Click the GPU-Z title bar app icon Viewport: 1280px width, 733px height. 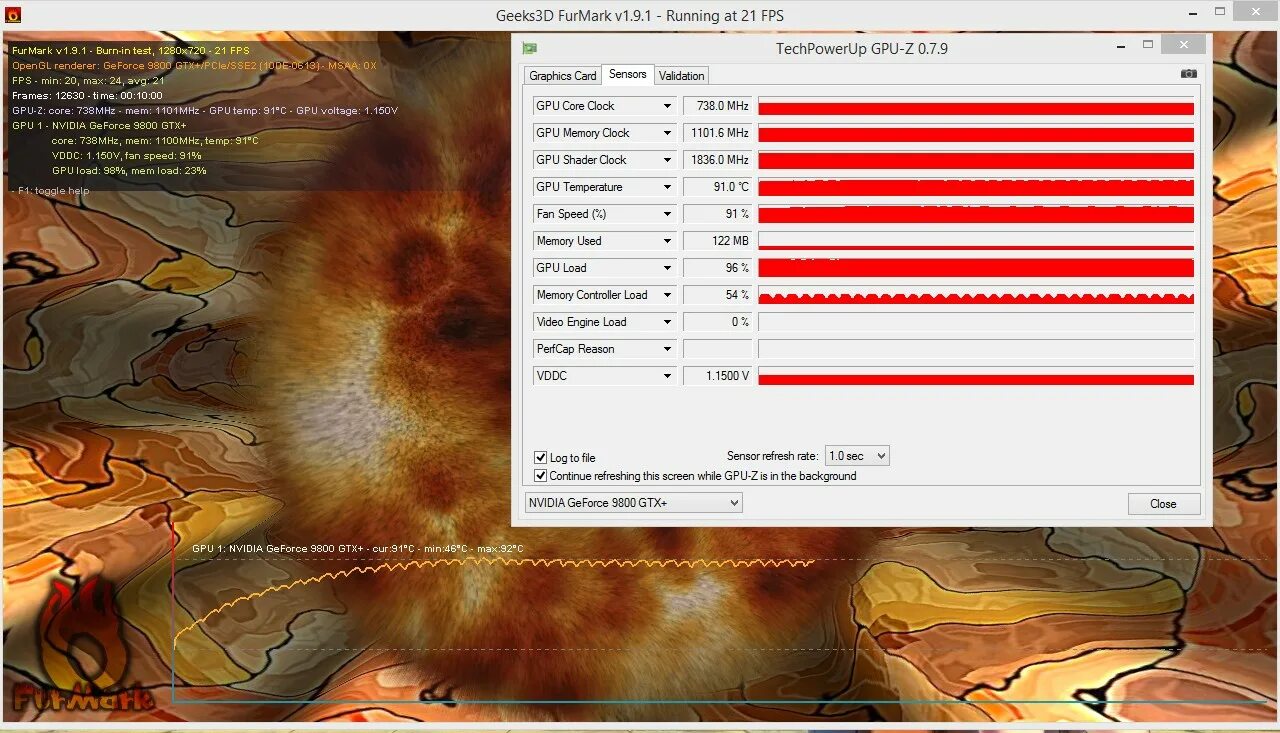[x=530, y=47]
